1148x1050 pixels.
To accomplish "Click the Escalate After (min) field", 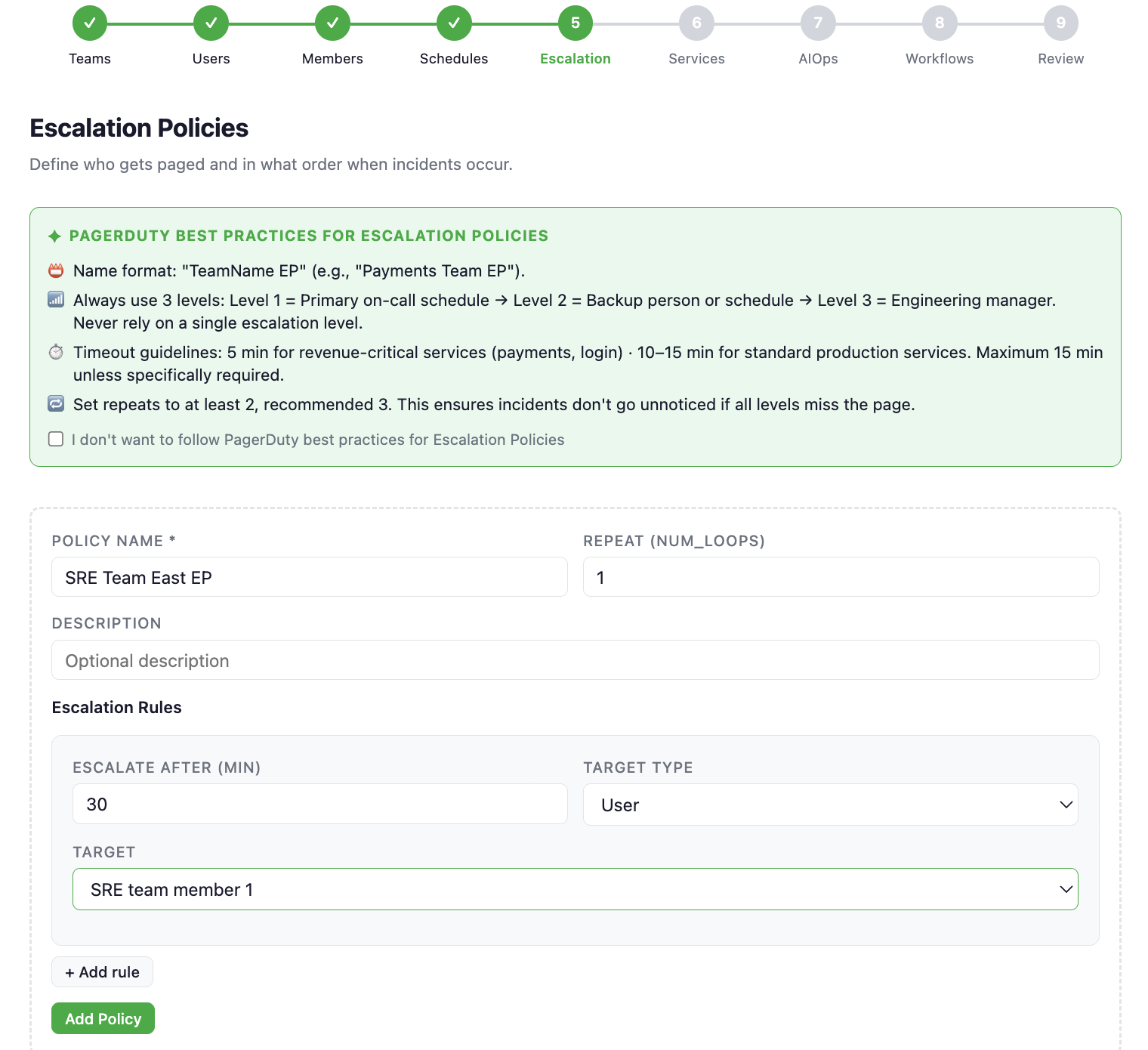I will click(x=320, y=804).
